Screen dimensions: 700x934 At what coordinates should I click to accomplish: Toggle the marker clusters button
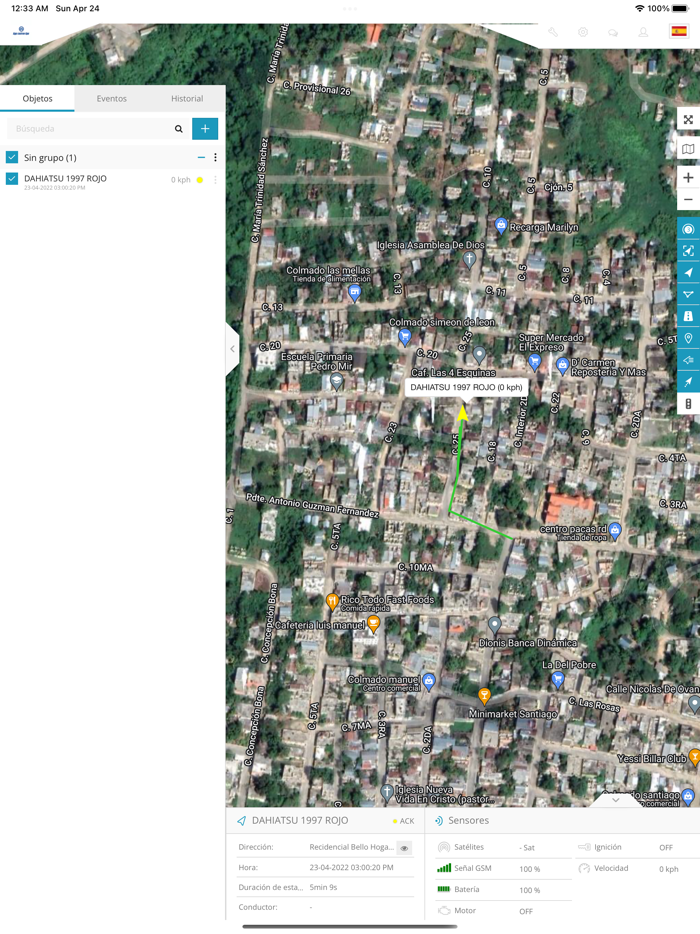point(688,229)
